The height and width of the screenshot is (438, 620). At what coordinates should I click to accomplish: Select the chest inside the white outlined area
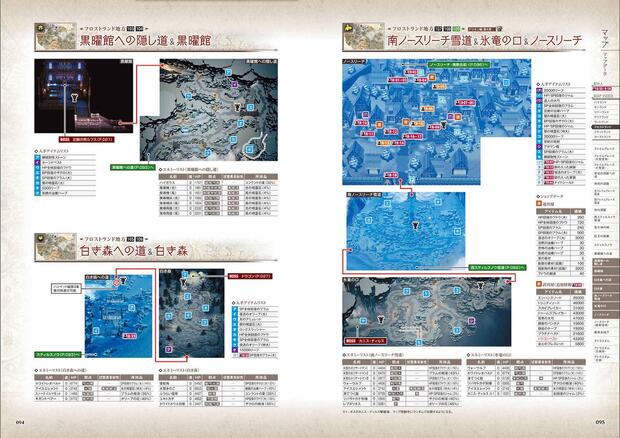[249, 149]
